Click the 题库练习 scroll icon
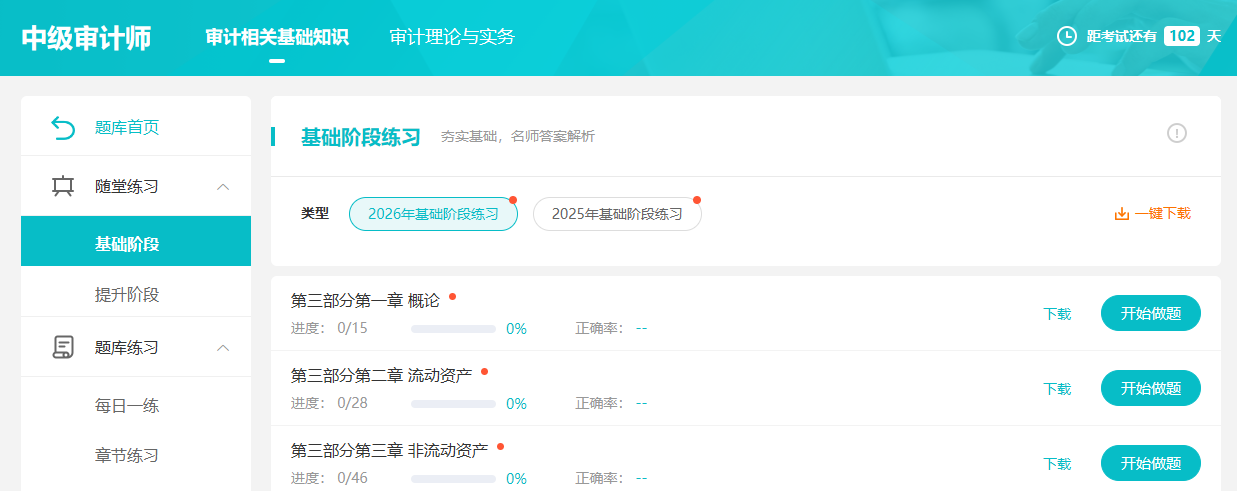This screenshot has height=491, width=1237. pos(63,347)
